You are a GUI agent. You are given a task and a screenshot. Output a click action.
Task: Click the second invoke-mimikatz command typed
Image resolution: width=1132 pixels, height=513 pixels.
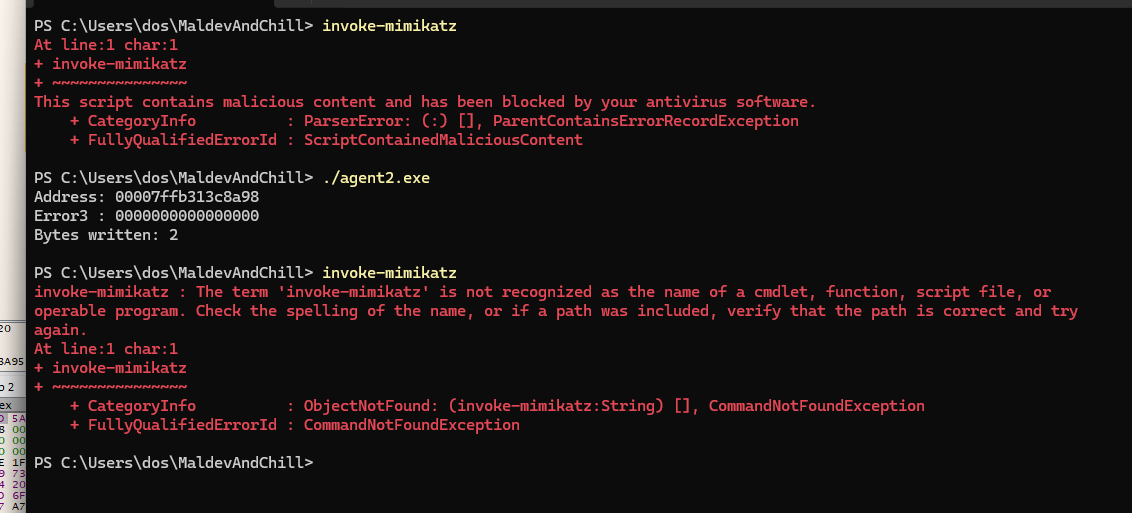click(x=389, y=273)
